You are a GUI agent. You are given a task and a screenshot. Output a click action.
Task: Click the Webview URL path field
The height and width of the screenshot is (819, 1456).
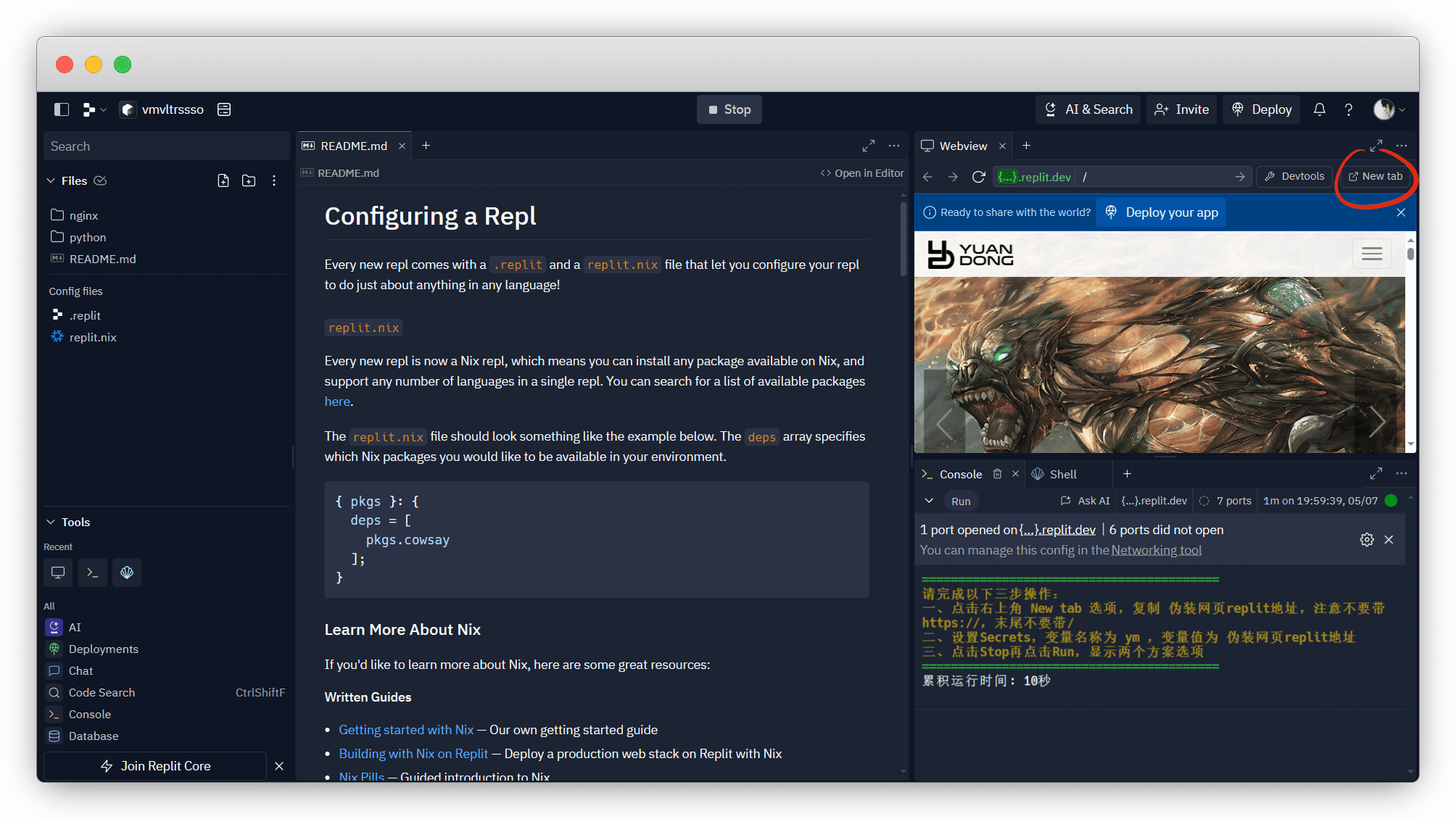tap(1156, 177)
